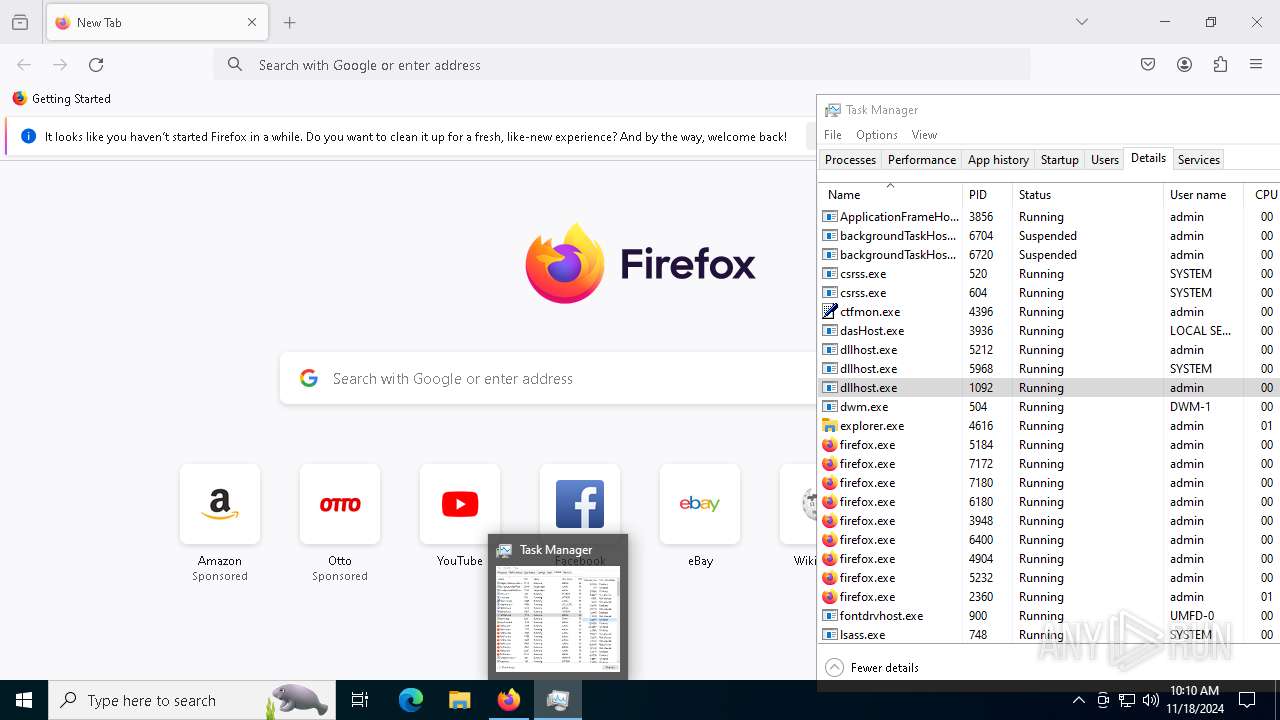
Task: Open the File menu in Task Manager
Action: click(x=833, y=134)
